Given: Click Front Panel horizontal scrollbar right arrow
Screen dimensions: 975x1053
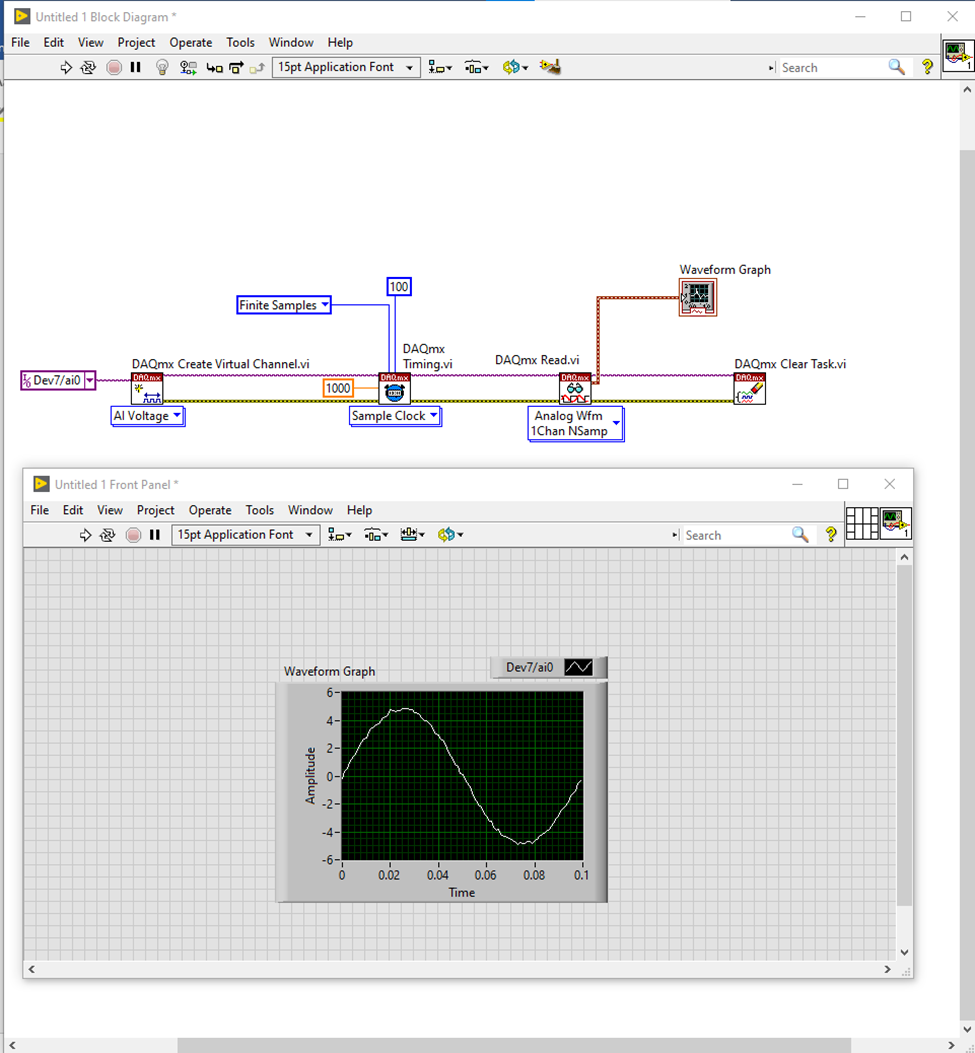Looking at the screenshot, I should point(888,969).
